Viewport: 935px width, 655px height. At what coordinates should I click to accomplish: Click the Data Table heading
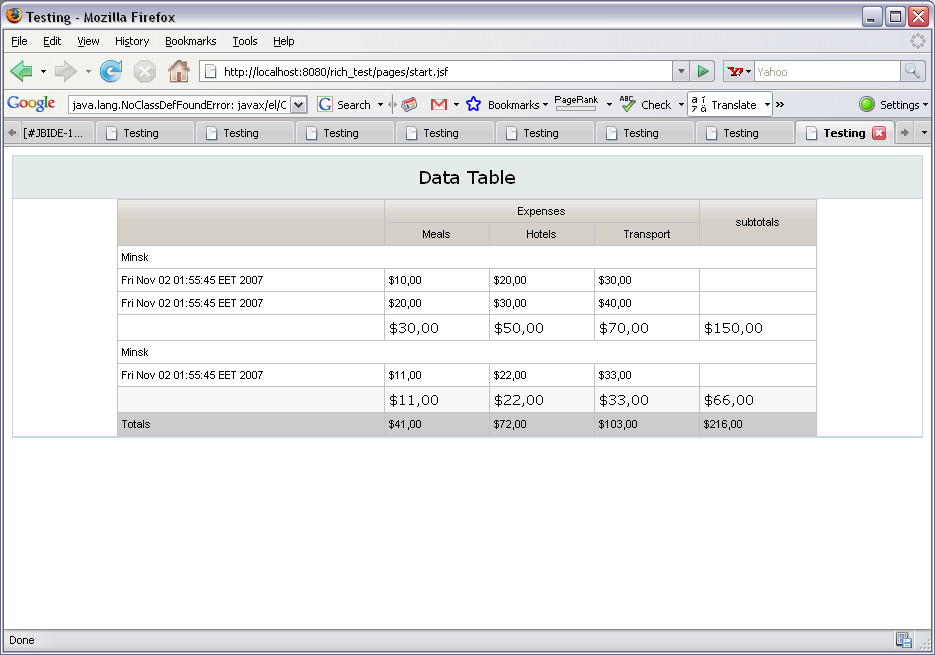pyautogui.click(x=467, y=177)
